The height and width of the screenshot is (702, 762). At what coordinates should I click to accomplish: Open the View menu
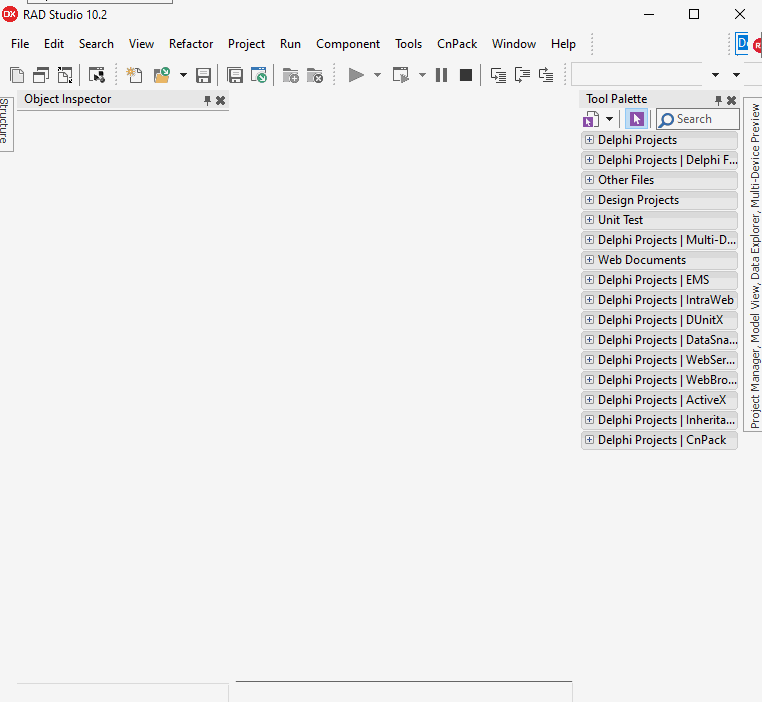[x=141, y=44]
